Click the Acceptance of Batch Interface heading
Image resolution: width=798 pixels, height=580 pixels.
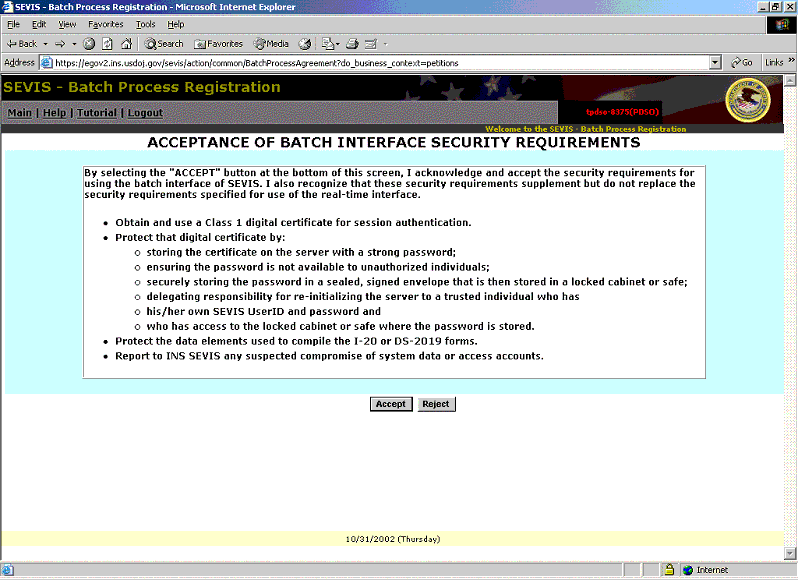[x=393, y=142]
